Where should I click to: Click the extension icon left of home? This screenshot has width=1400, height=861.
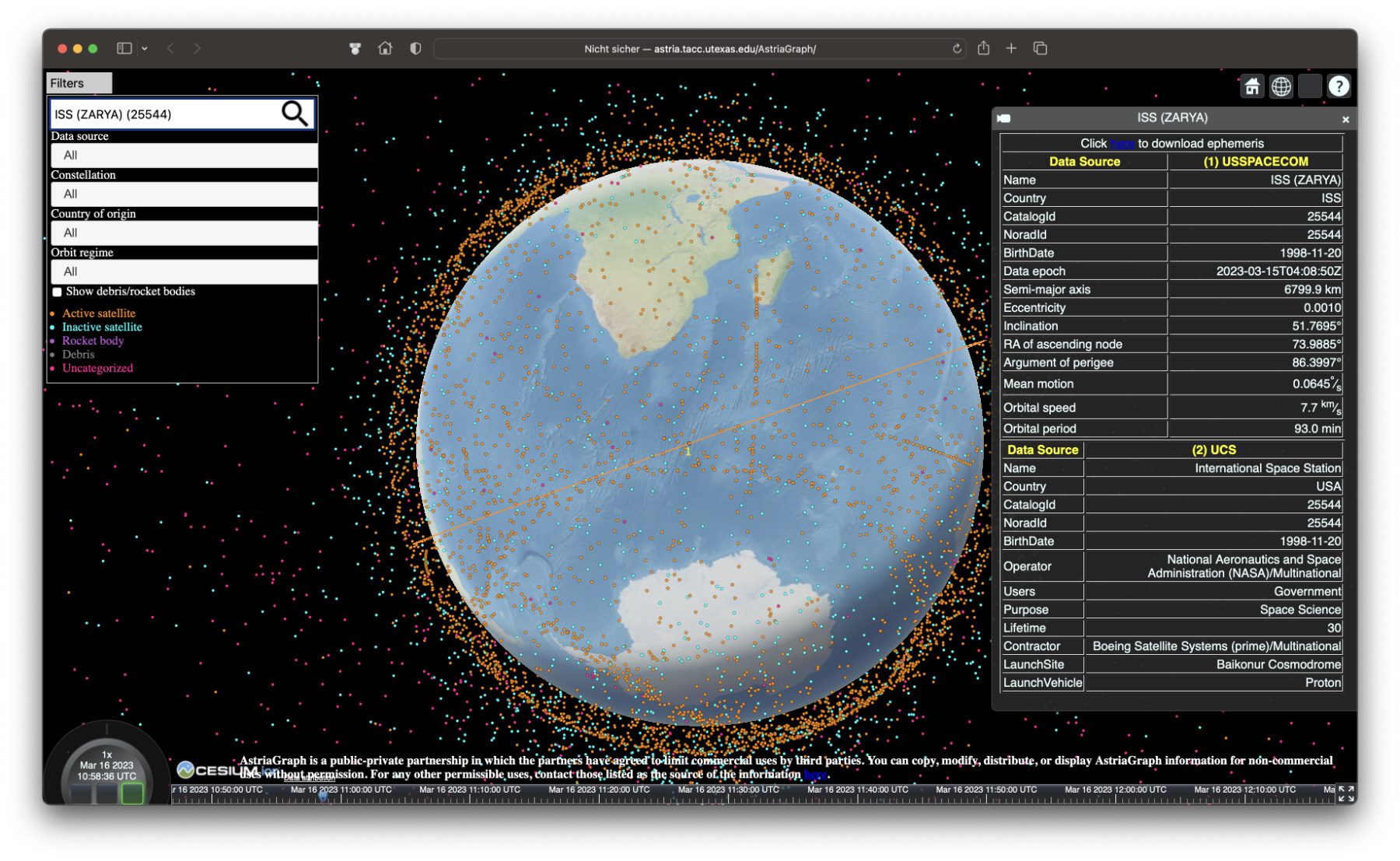355,48
